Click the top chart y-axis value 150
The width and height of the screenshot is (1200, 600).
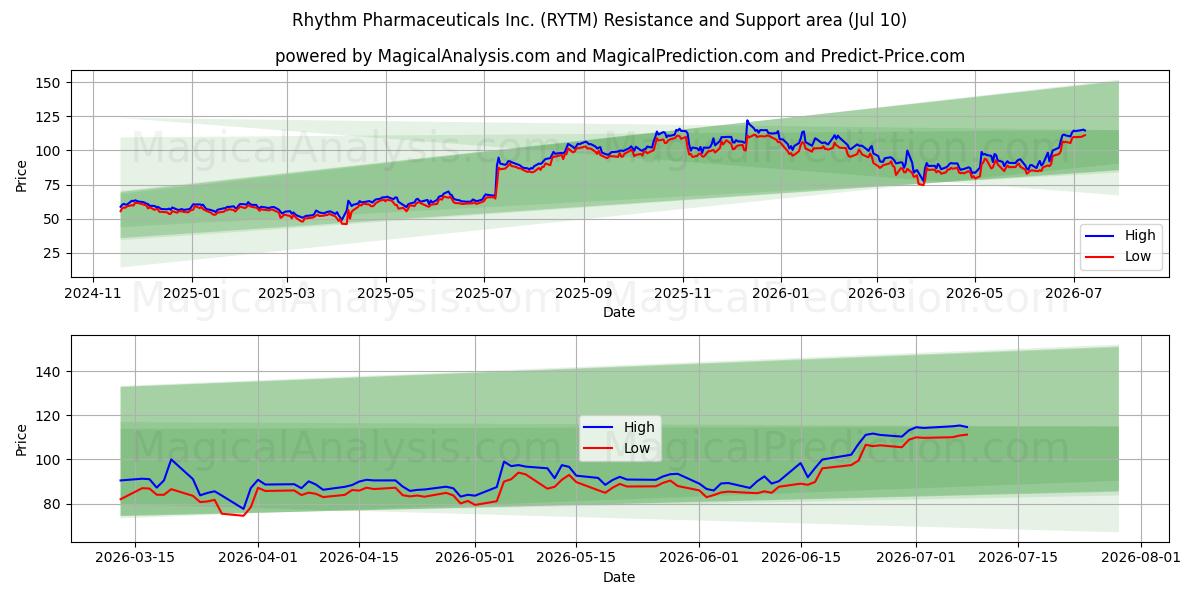click(x=50, y=83)
